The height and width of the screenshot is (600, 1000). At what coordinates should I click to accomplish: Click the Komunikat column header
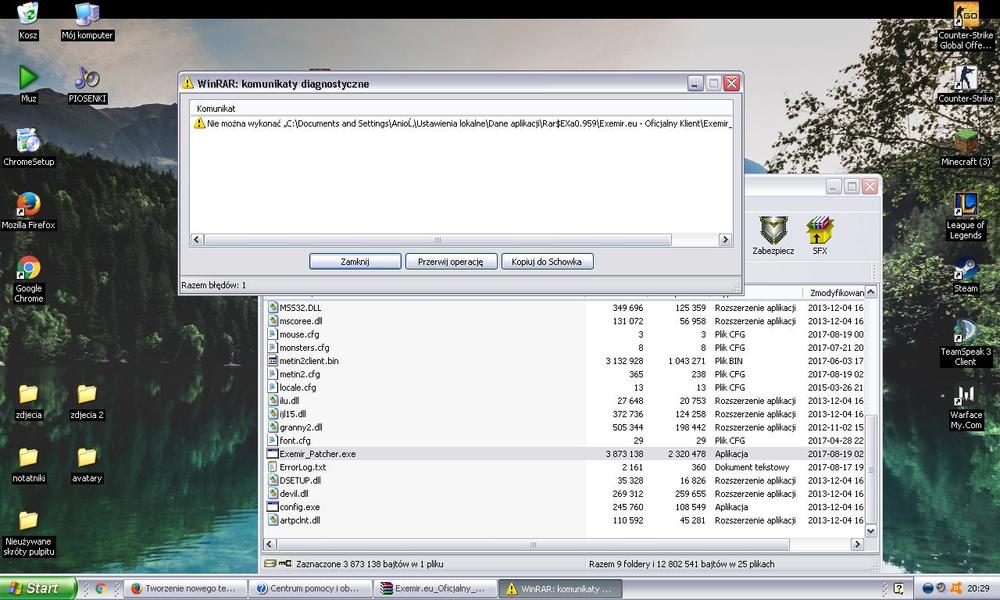pyautogui.click(x=461, y=108)
